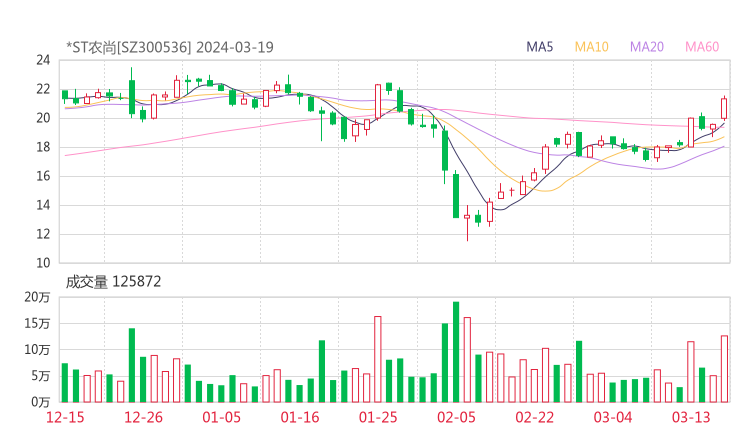The height and width of the screenshot is (440, 740).
Task: Click the *ST衣尚[SZ300536] 2024-03-19 title
Action: [169, 47]
